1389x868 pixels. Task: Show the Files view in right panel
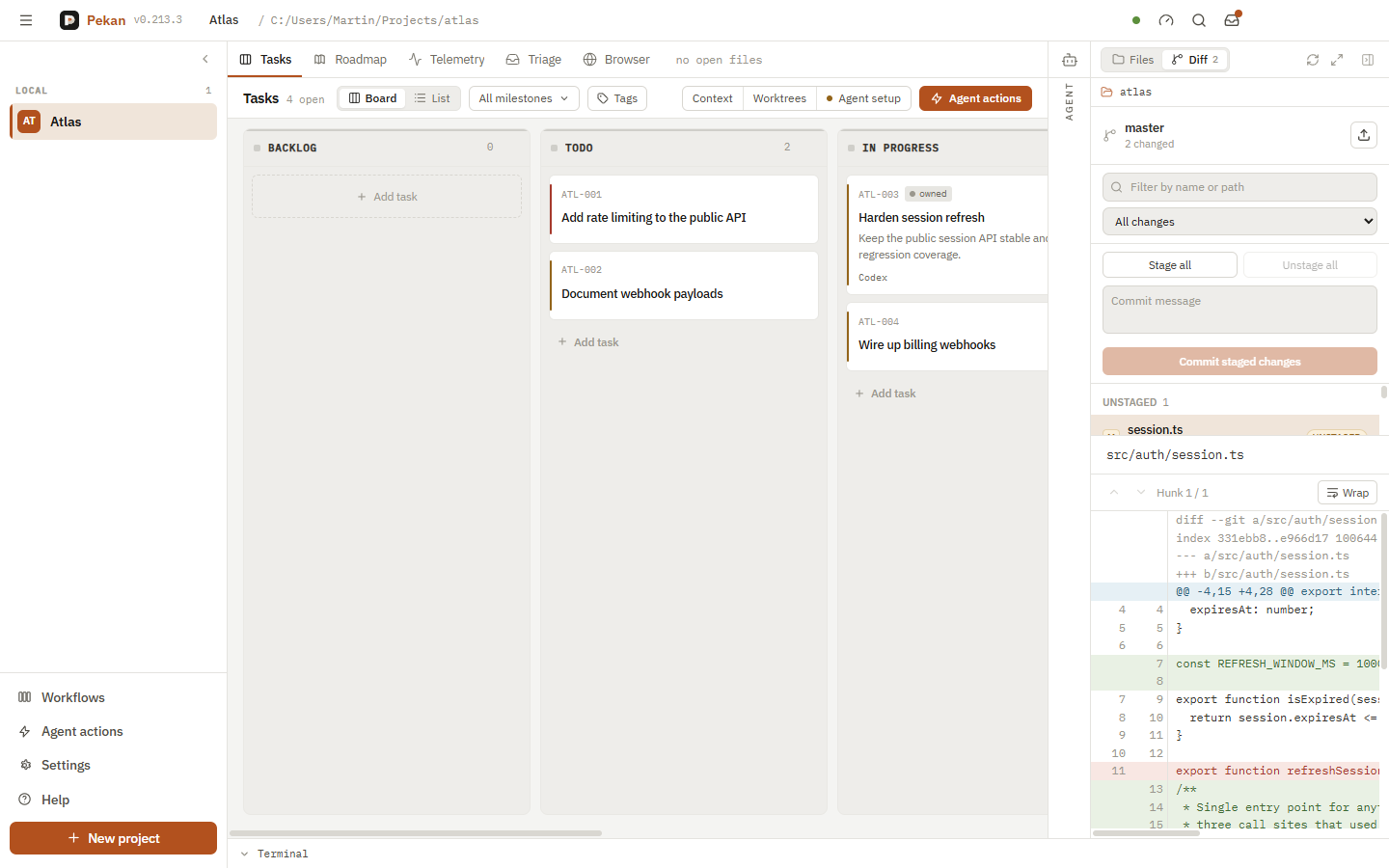(1133, 60)
